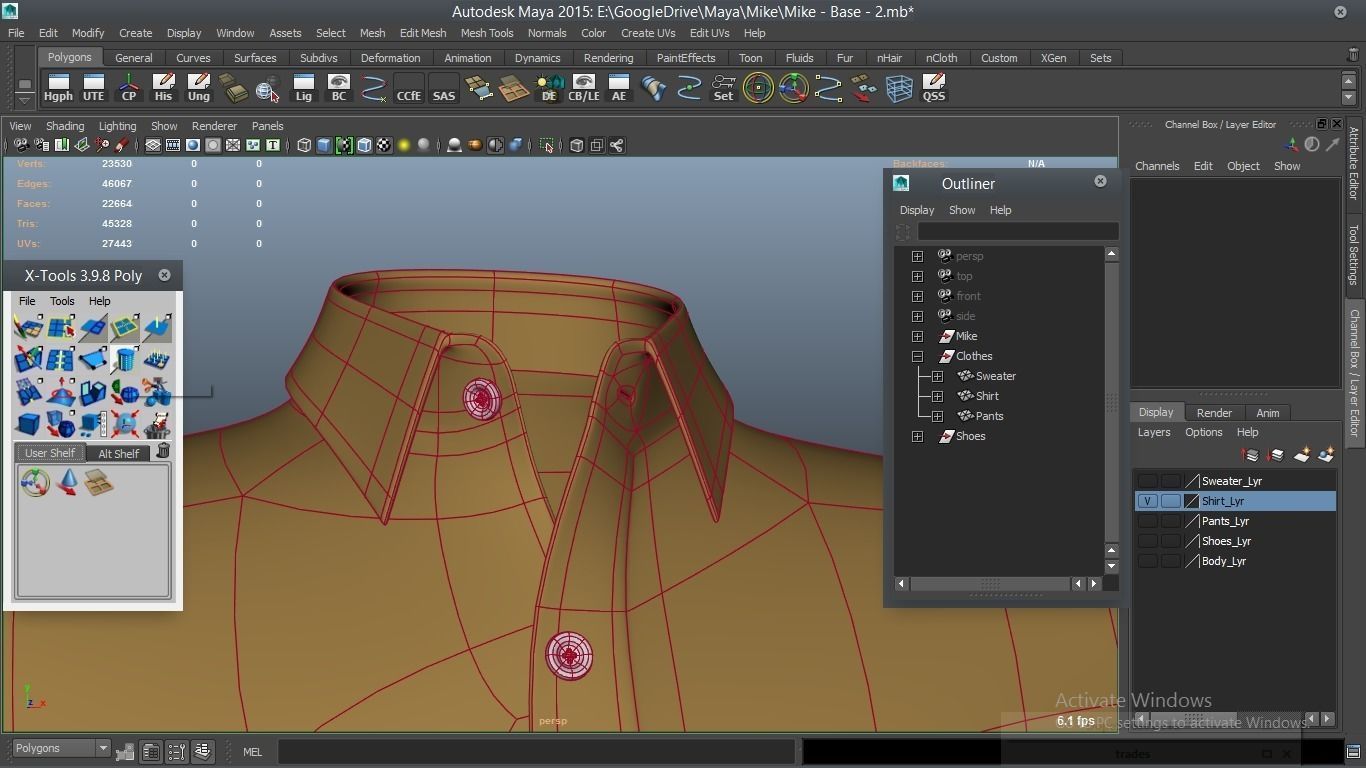The image size is (1366, 768).
Task: Click the Set key shelf icon
Action: (x=723, y=88)
